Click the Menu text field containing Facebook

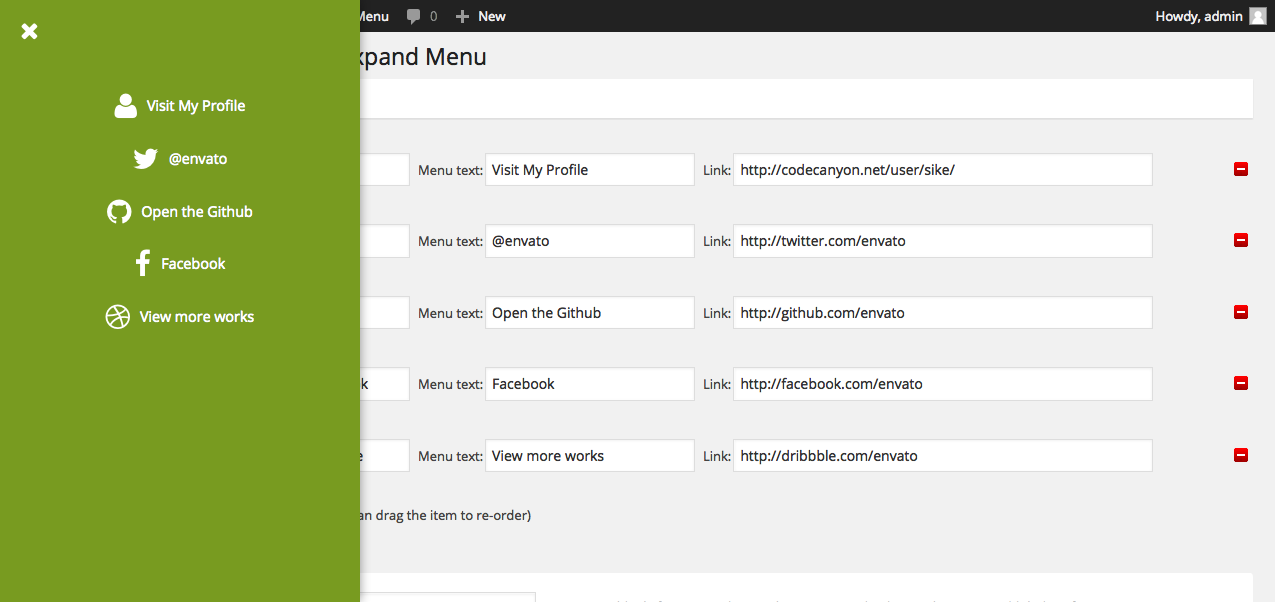[588, 383]
